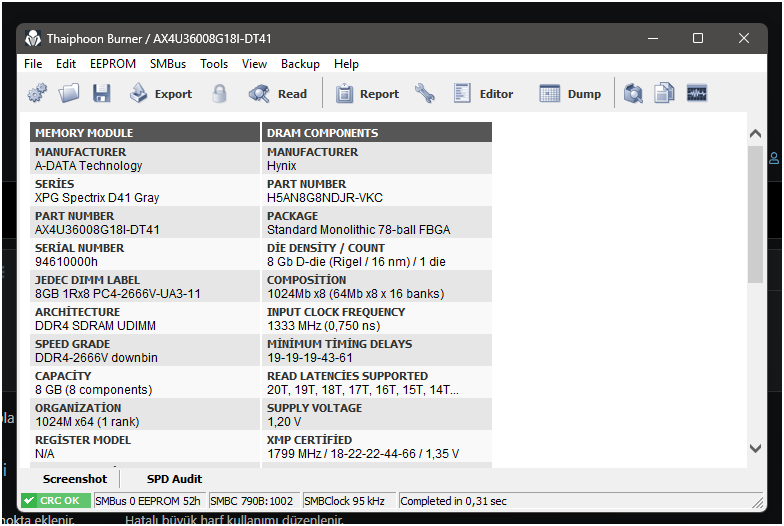Switch to the SPD Audit tab

tap(174, 479)
